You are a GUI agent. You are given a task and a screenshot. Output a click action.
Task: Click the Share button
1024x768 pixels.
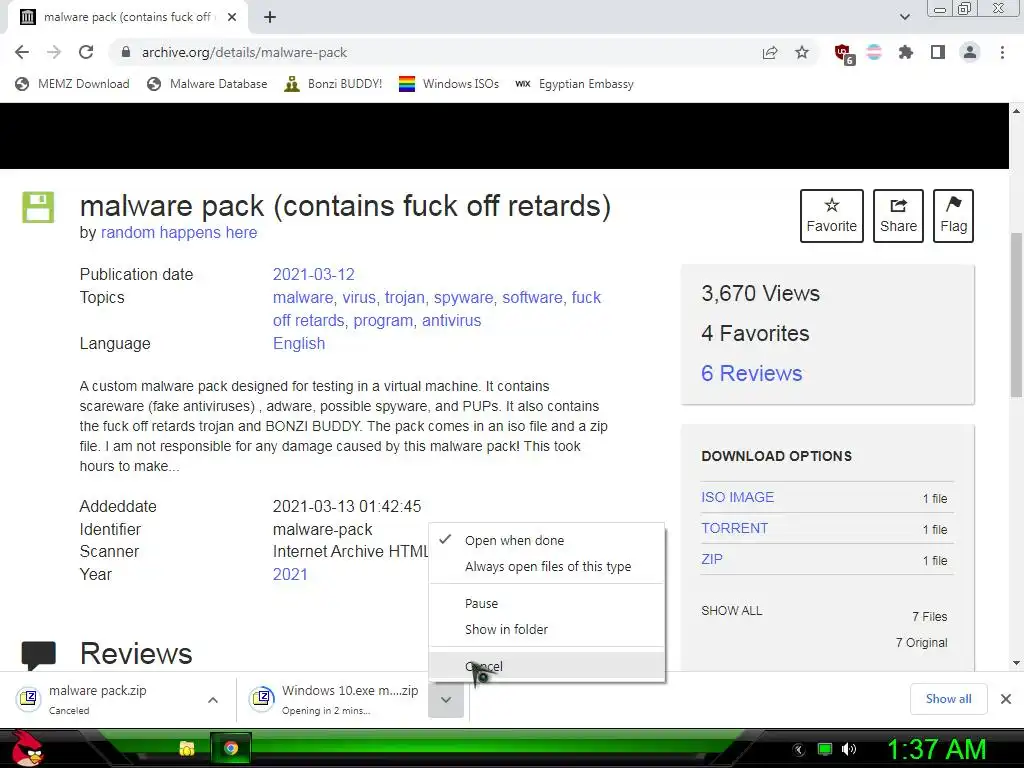tap(898, 216)
